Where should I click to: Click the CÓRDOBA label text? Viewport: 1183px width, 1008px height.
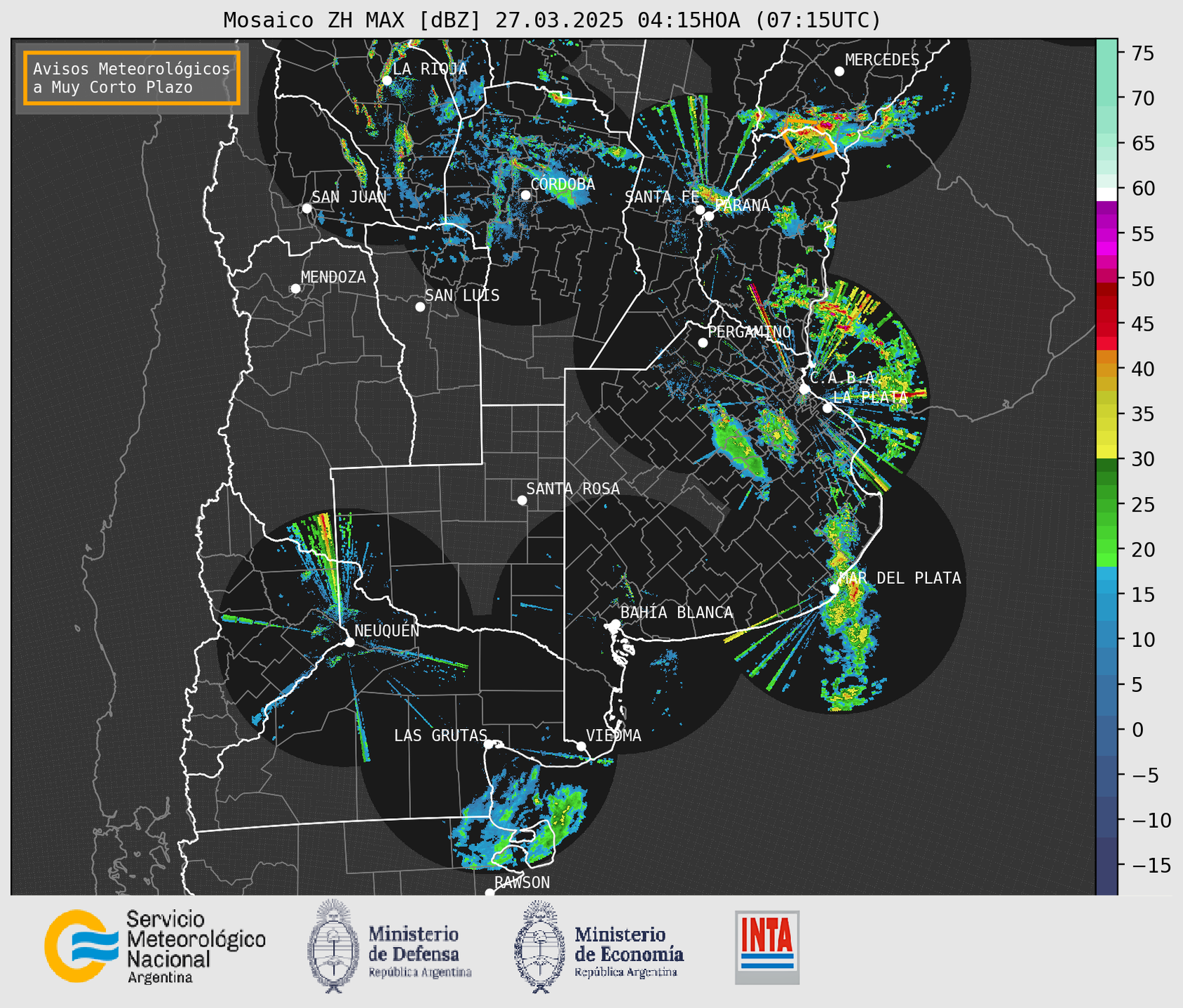coord(562,184)
